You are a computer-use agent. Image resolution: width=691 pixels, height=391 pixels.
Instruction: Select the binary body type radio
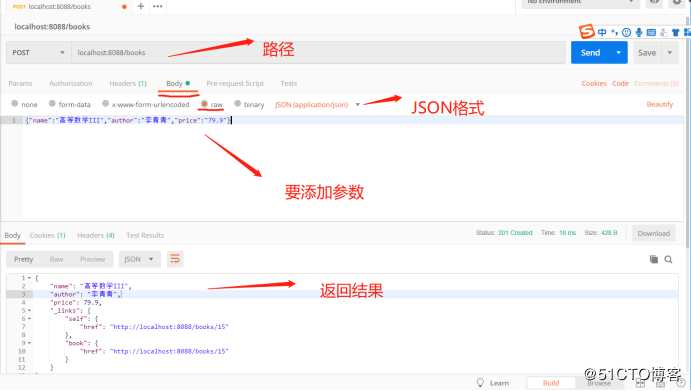coord(238,104)
